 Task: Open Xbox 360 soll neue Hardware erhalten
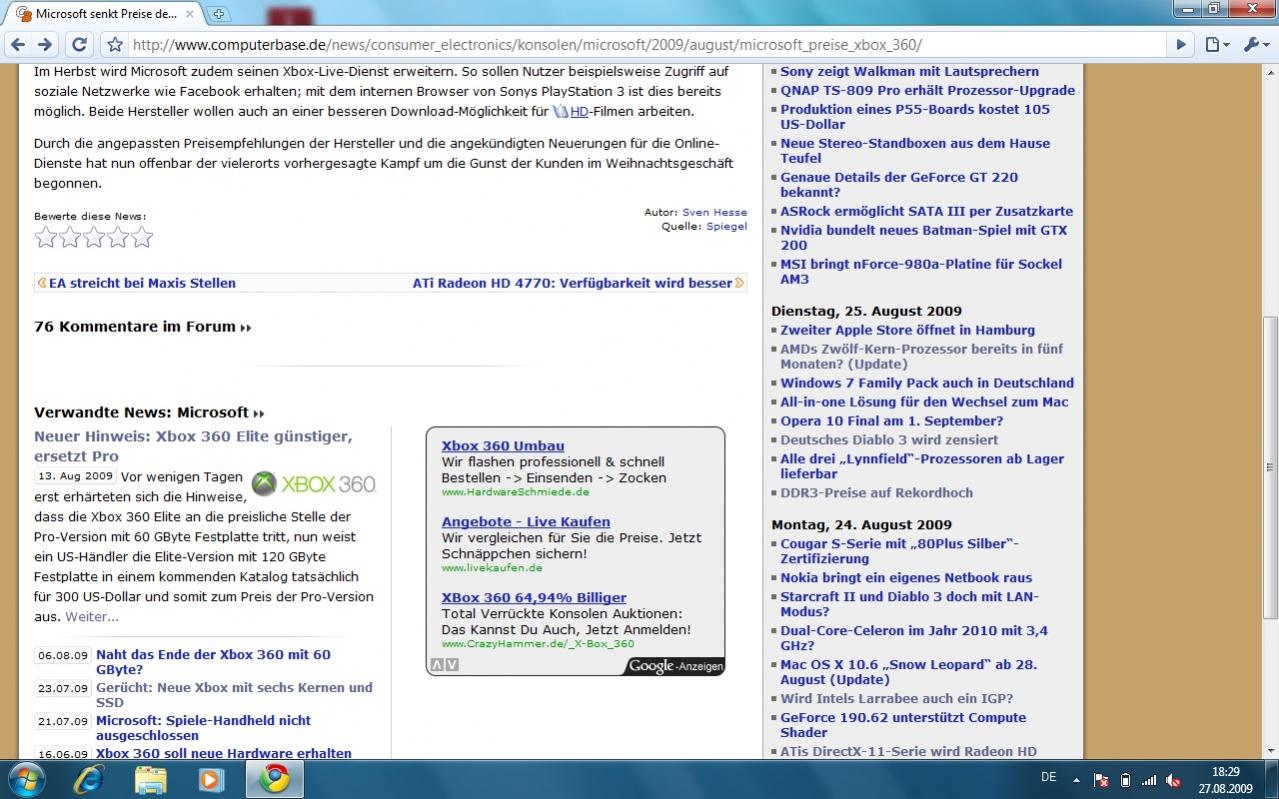(223, 754)
